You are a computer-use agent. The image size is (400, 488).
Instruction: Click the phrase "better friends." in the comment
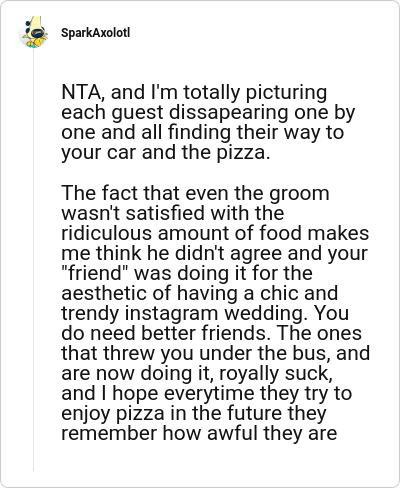[x=206, y=333]
